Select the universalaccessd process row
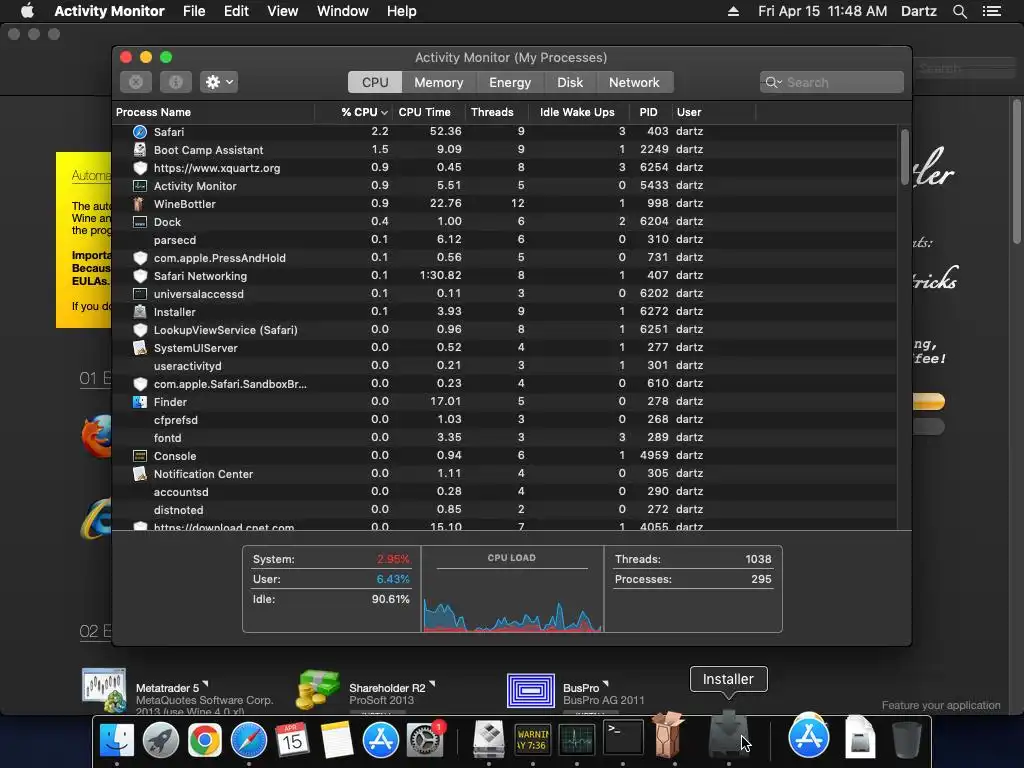This screenshot has height=768, width=1024. point(504,294)
